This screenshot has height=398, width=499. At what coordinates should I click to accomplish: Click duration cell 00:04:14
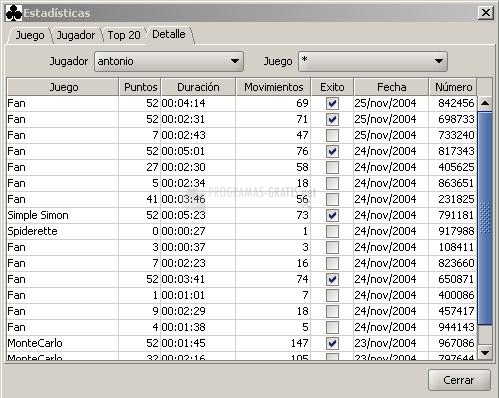[x=198, y=103]
